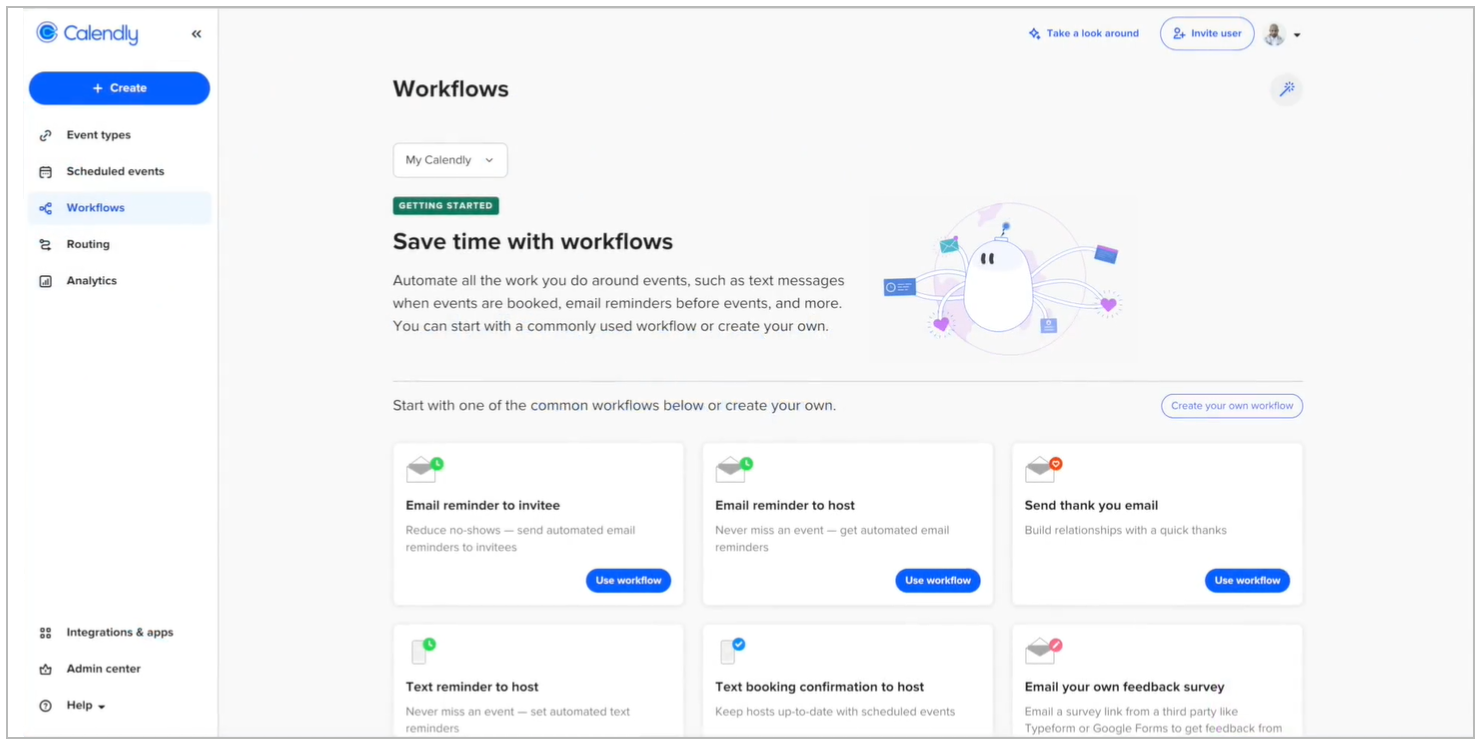Expand the account menu arrow next to avatar
The width and height of the screenshot is (1480, 745).
[x=1297, y=35]
